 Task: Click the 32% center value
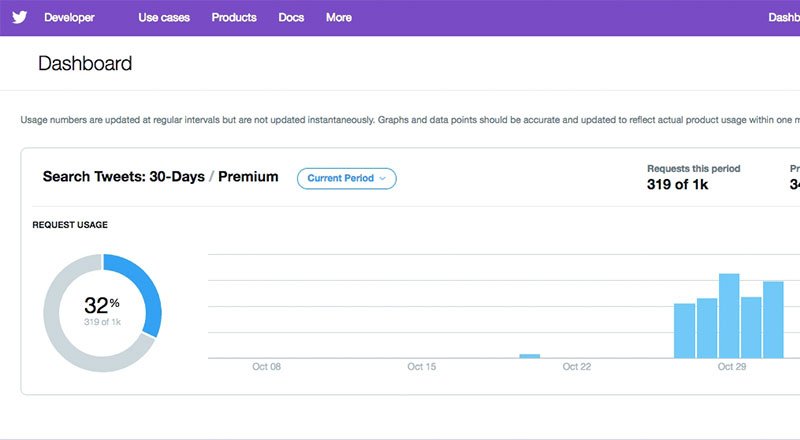point(102,305)
